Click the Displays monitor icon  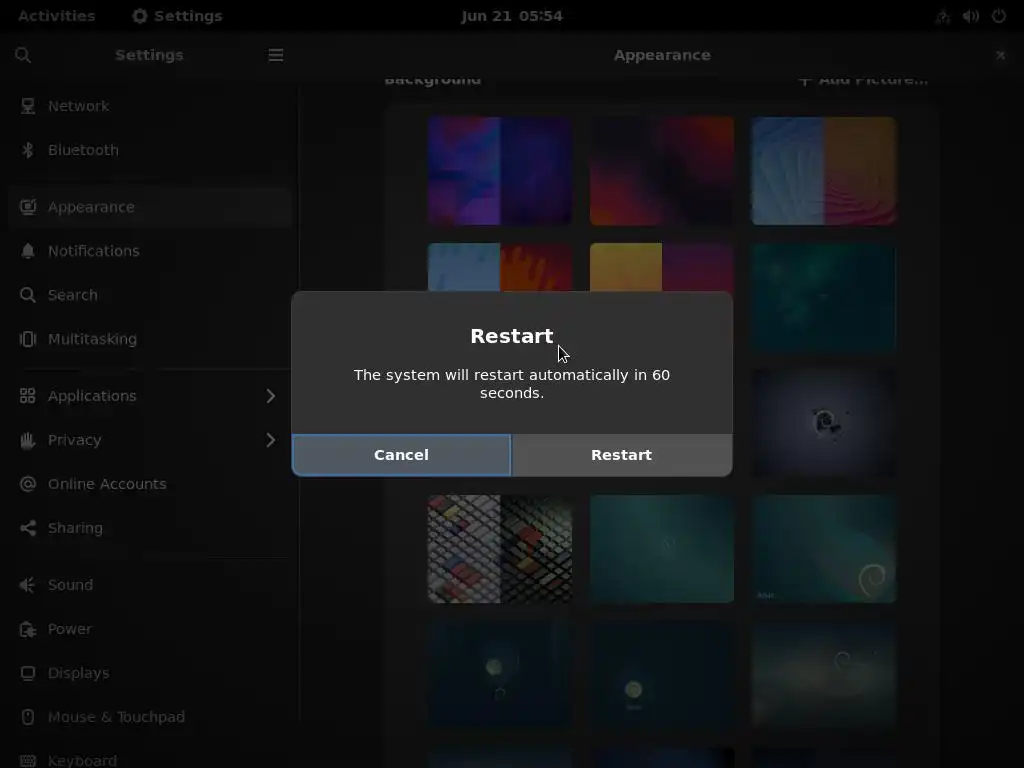(27, 673)
